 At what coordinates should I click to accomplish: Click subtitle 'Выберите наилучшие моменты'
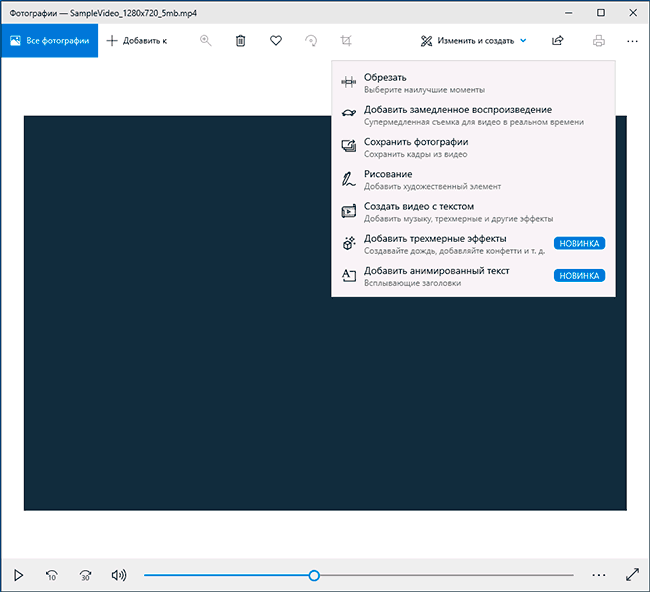(424, 90)
